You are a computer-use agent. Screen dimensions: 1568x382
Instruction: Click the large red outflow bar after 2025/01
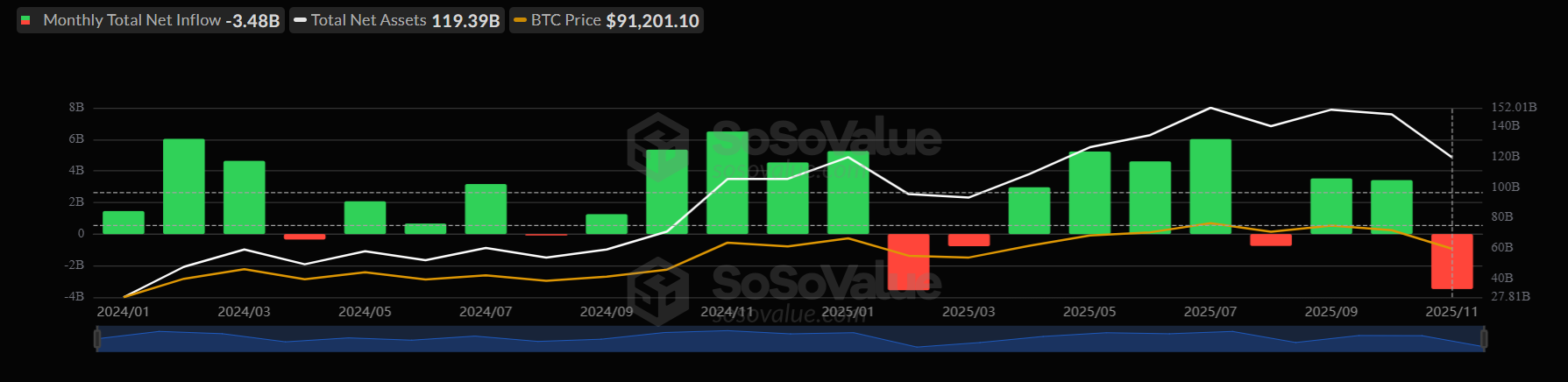point(908,261)
